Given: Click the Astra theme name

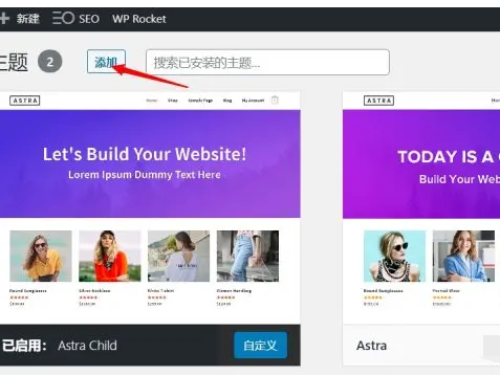Looking at the screenshot, I should pos(372,345).
